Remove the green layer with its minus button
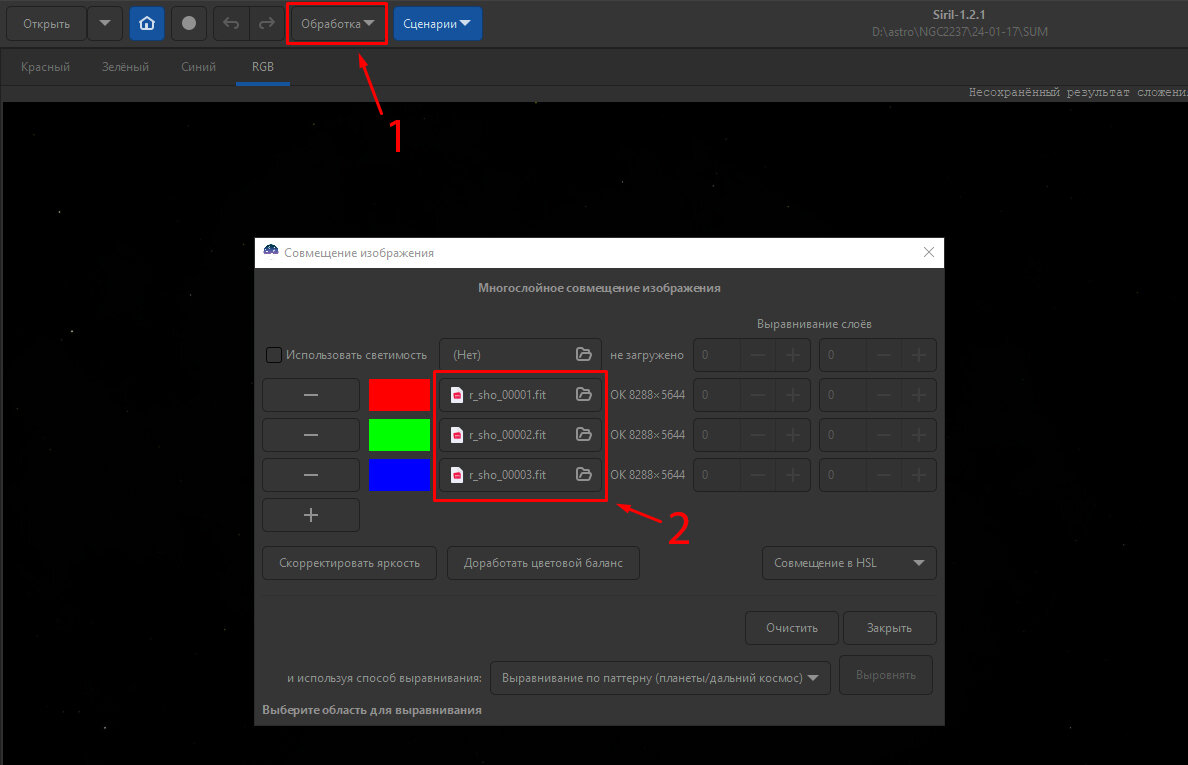This screenshot has width=1188, height=765. coord(311,435)
